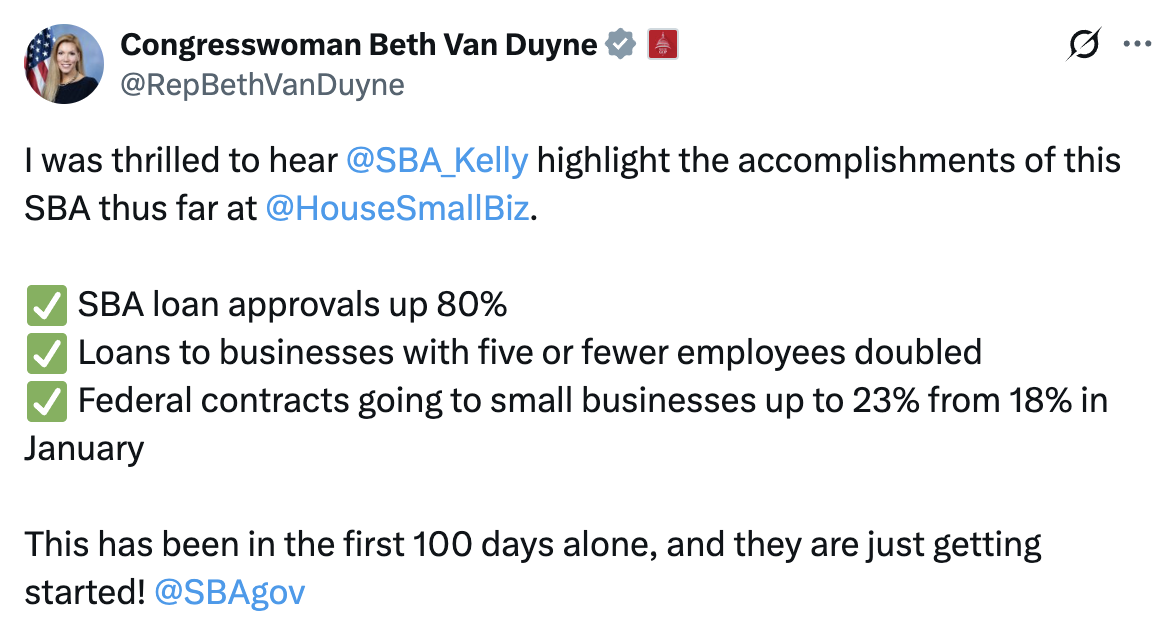Open the three-dot more options menu
This screenshot has height=630, width=1170.
pos(1136,44)
